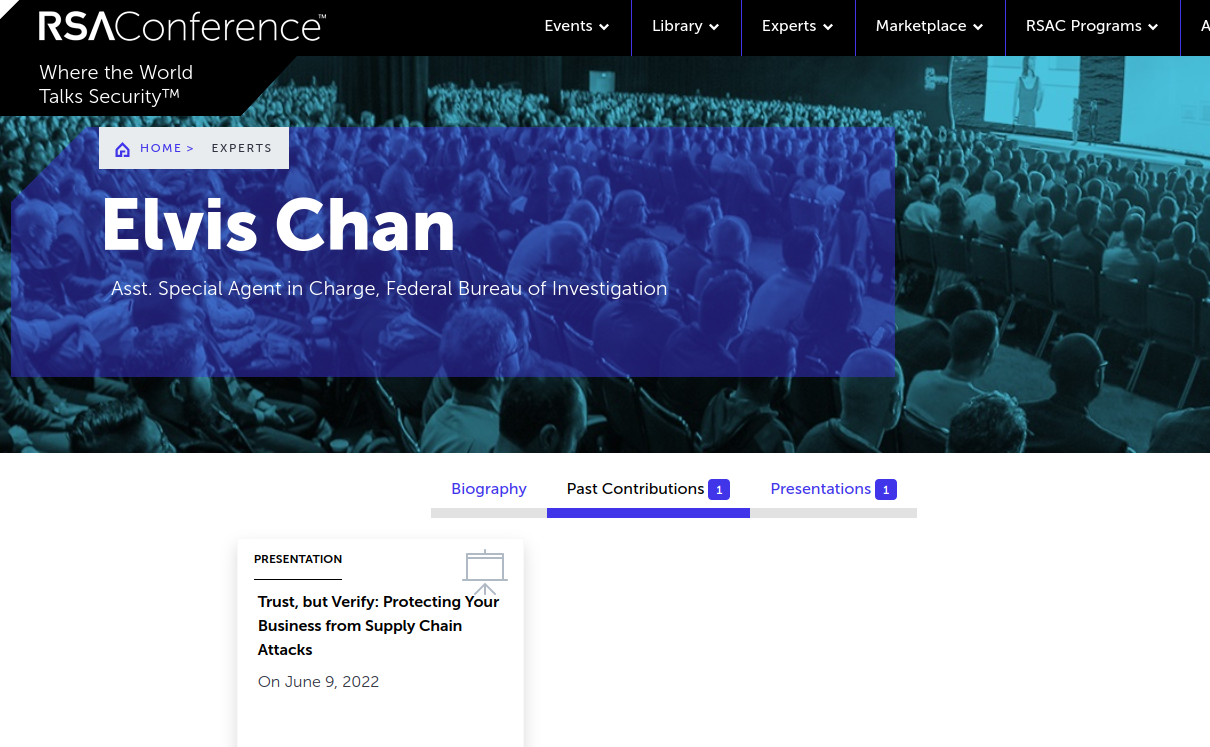Expand the Marketplace menu
This screenshot has width=1210, height=747.
pyautogui.click(x=930, y=27)
